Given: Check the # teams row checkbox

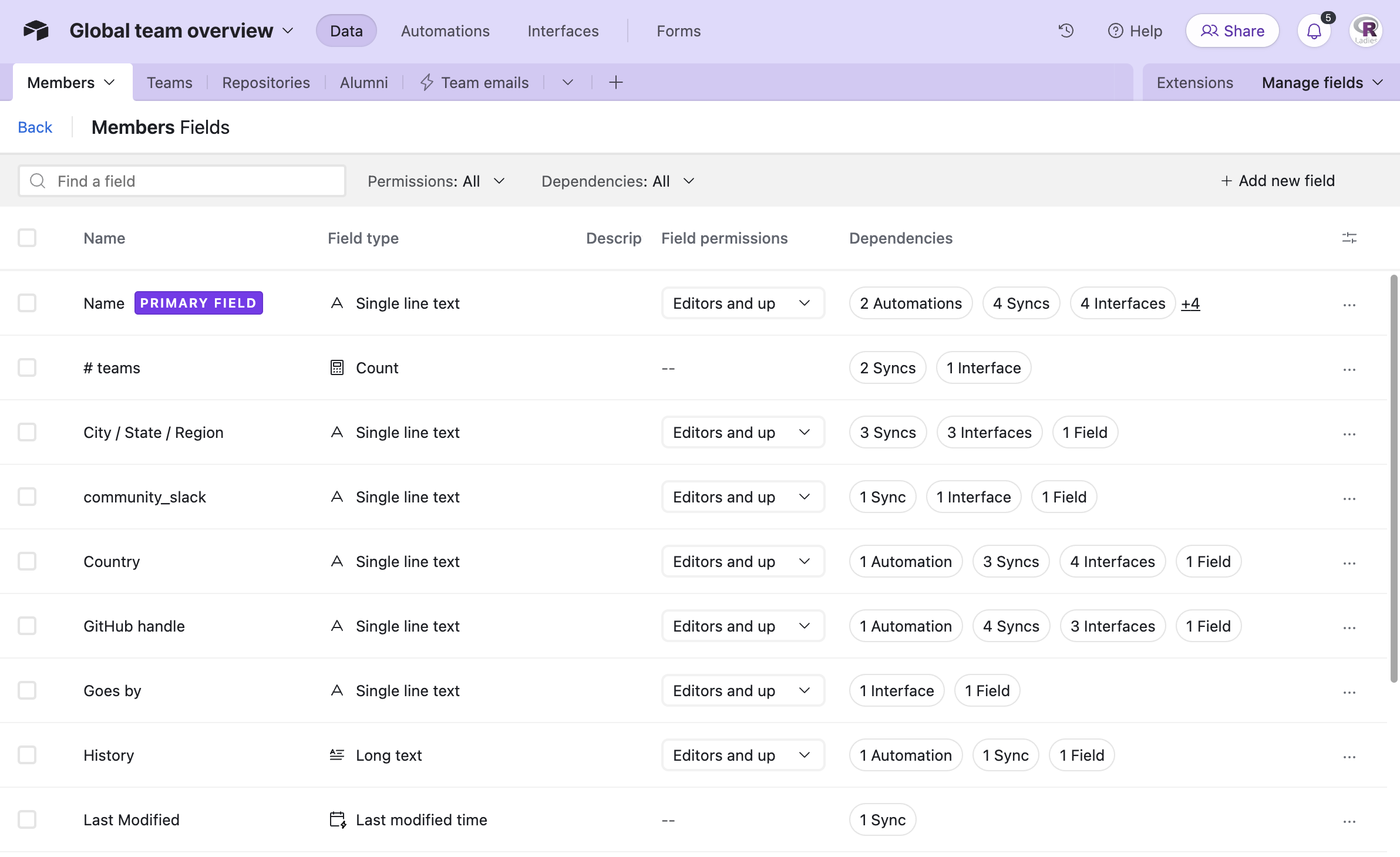Looking at the screenshot, I should (27, 367).
